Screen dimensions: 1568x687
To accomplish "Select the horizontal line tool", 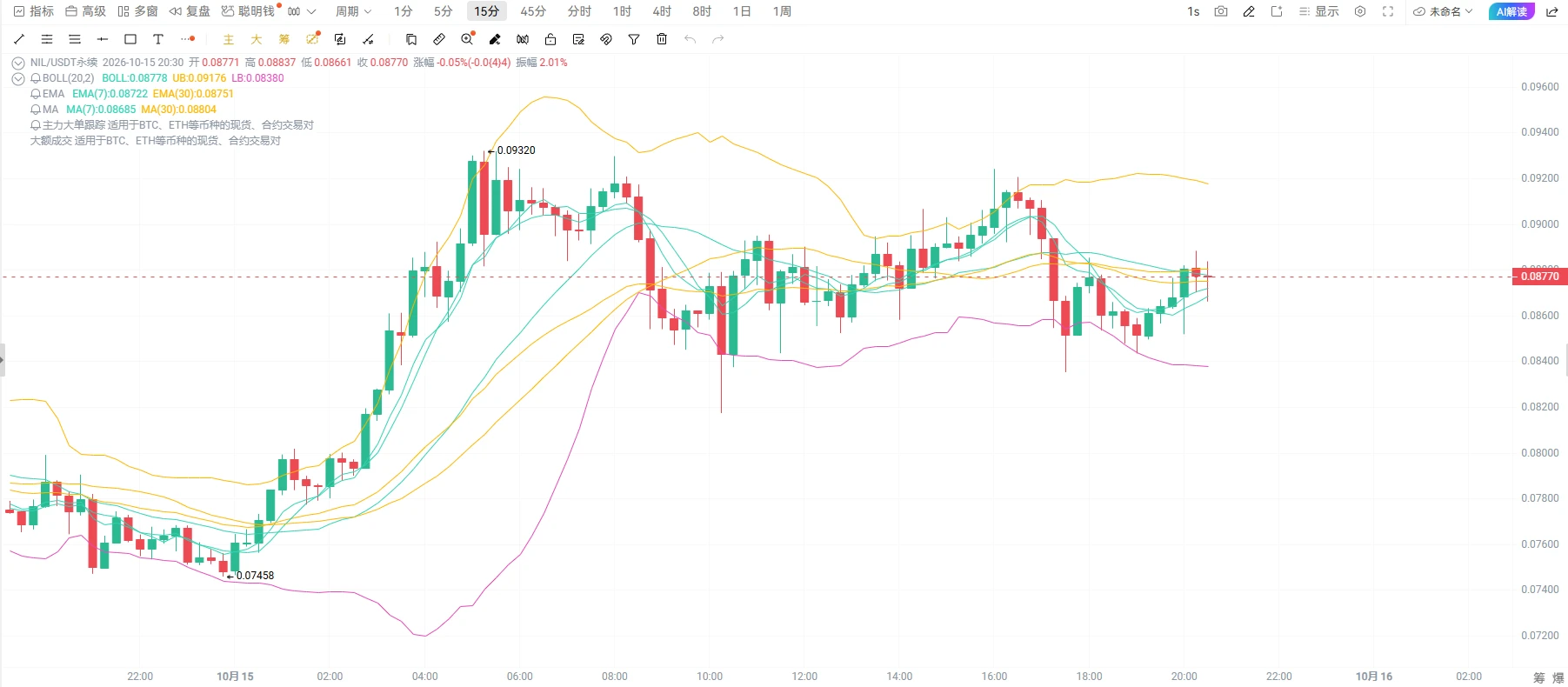I will pos(103,39).
